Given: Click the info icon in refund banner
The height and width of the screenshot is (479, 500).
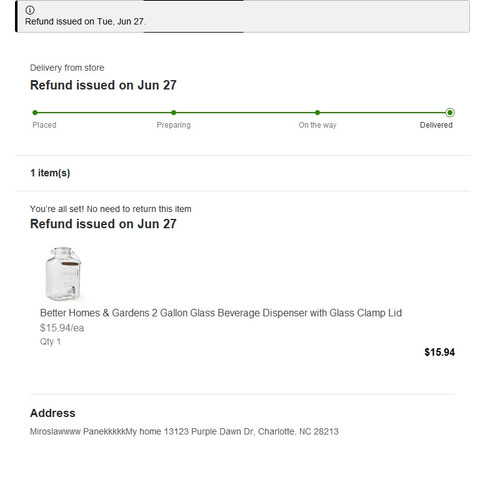Looking at the screenshot, I should [x=30, y=10].
